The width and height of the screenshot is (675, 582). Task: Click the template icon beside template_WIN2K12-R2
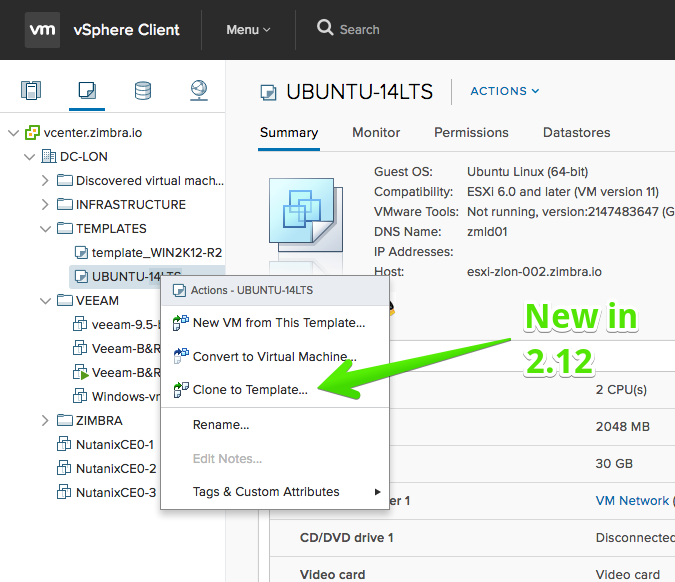[81, 252]
